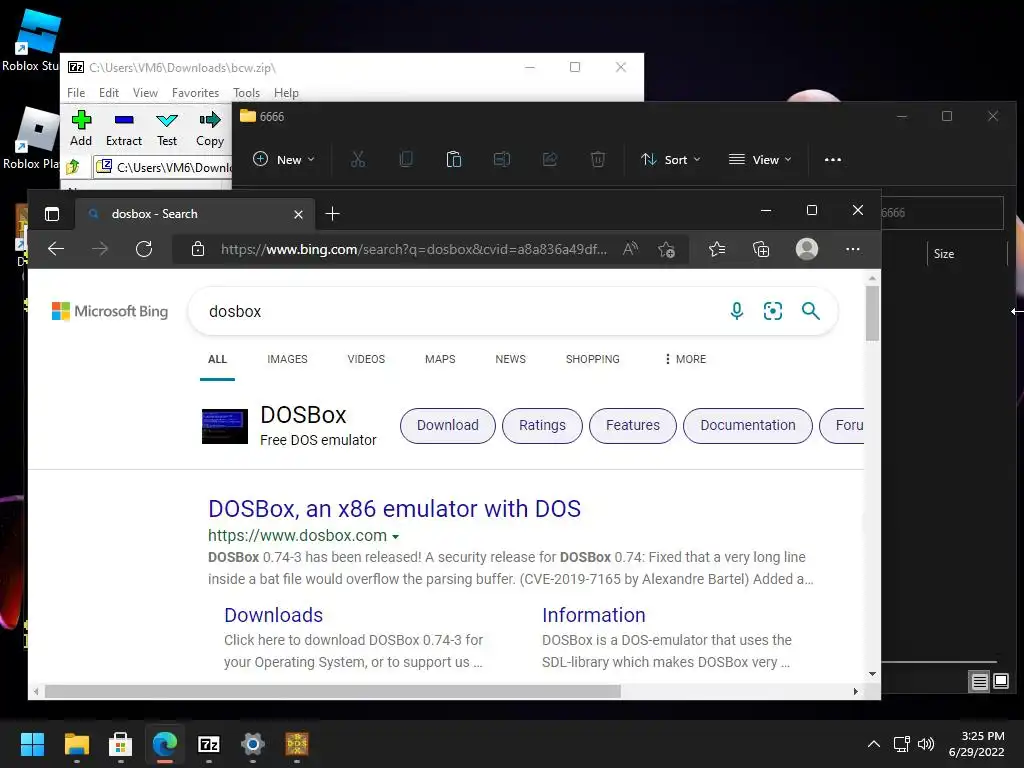Click DOSBox thumbnail image

click(x=225, y=426)
